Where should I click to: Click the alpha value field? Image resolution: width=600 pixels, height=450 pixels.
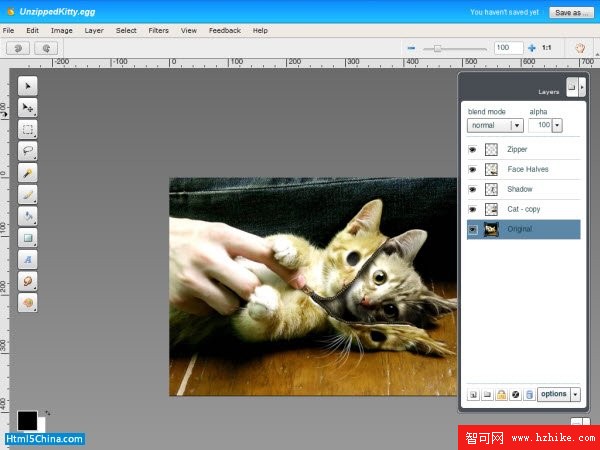tap(540, 126)
